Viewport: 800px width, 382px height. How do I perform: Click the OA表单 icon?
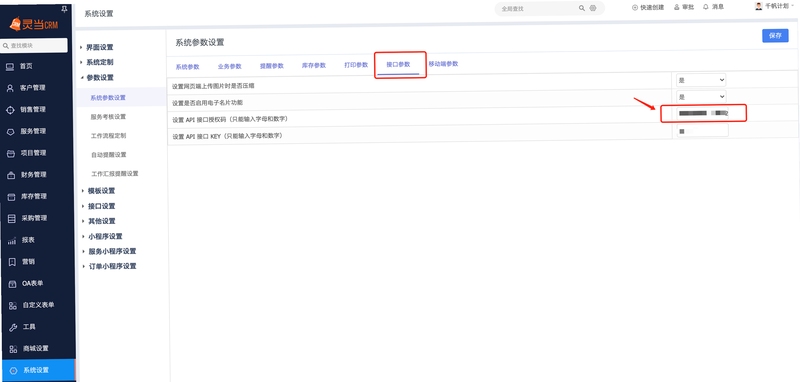(13, 284)
